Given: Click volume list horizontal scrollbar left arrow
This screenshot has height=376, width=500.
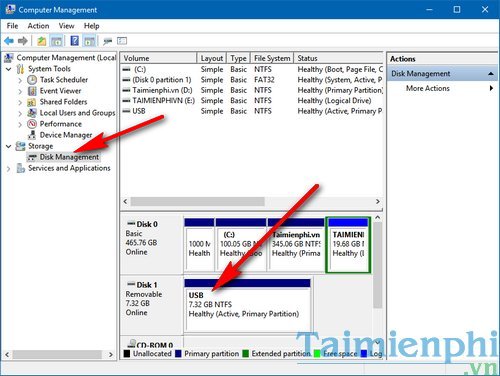Looking at the screenshot, I should pos(125,201).
